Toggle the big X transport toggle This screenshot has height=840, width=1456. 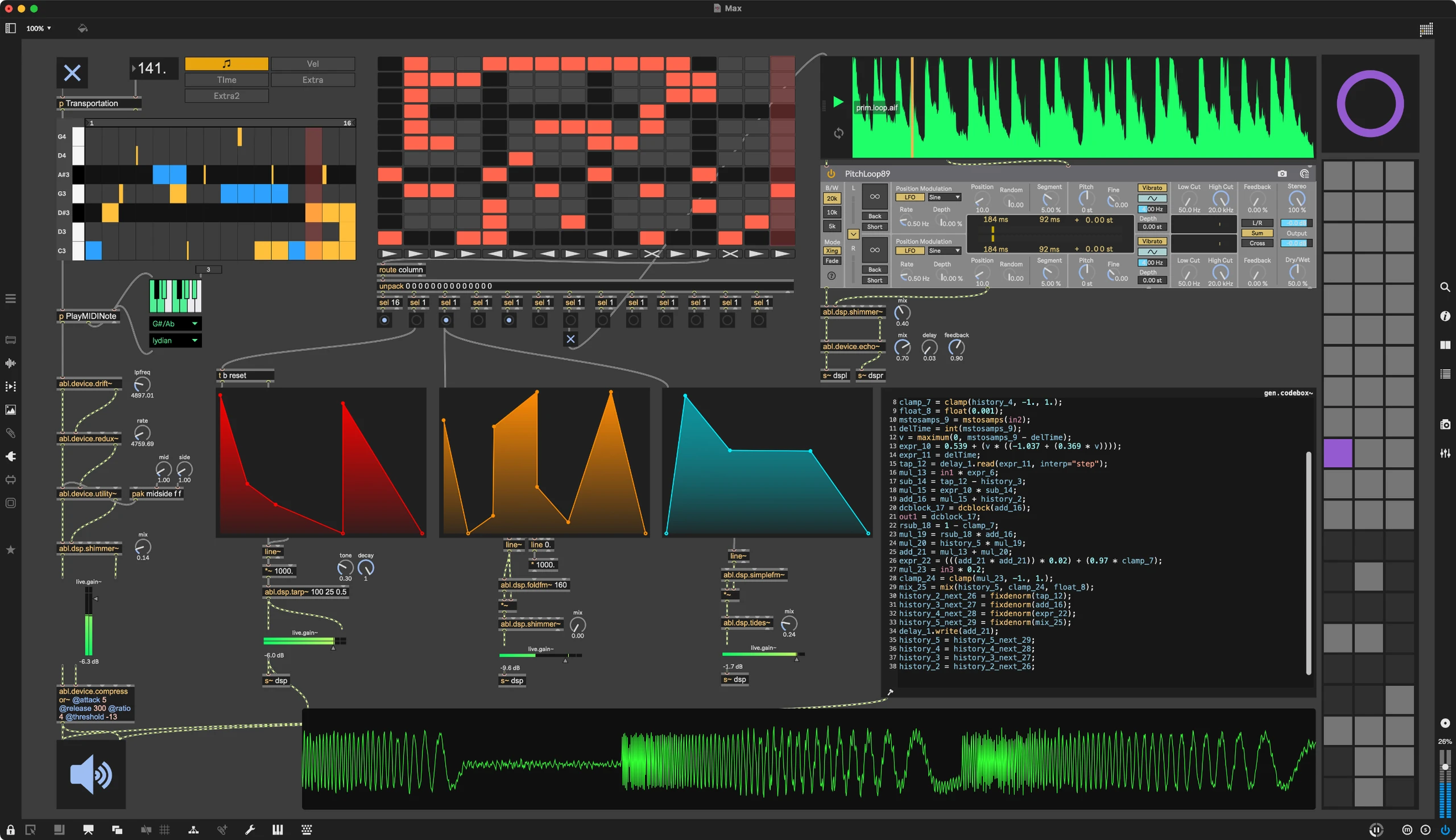[72, 73]
